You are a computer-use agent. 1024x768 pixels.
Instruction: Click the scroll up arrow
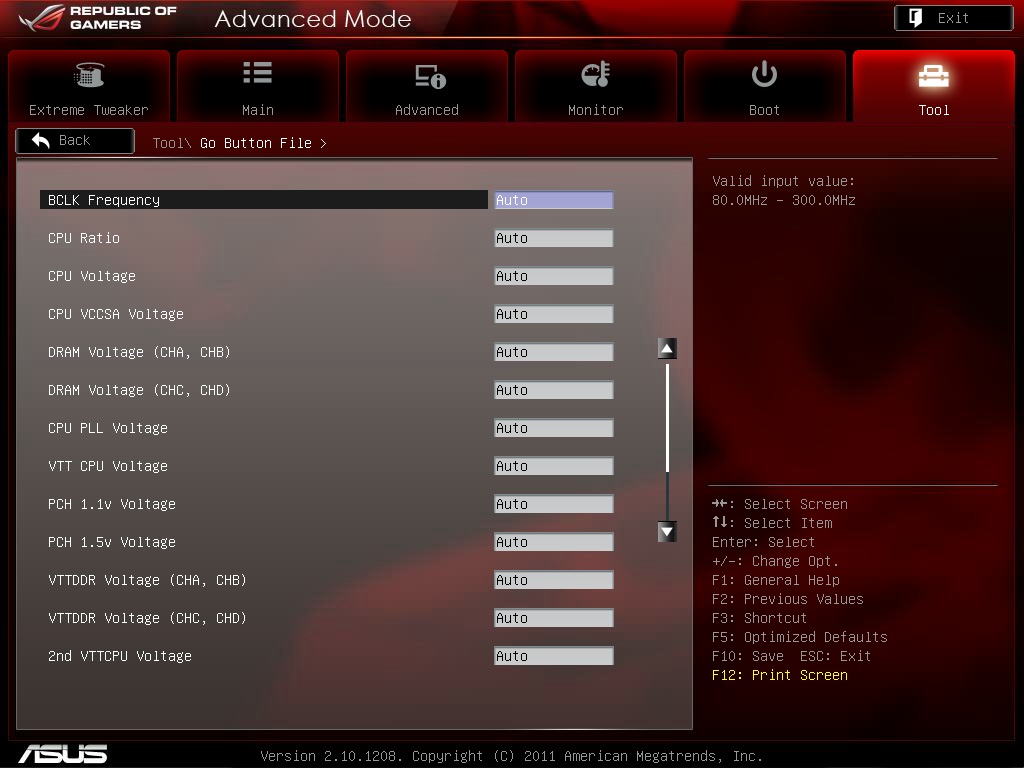tap(667, 348)
